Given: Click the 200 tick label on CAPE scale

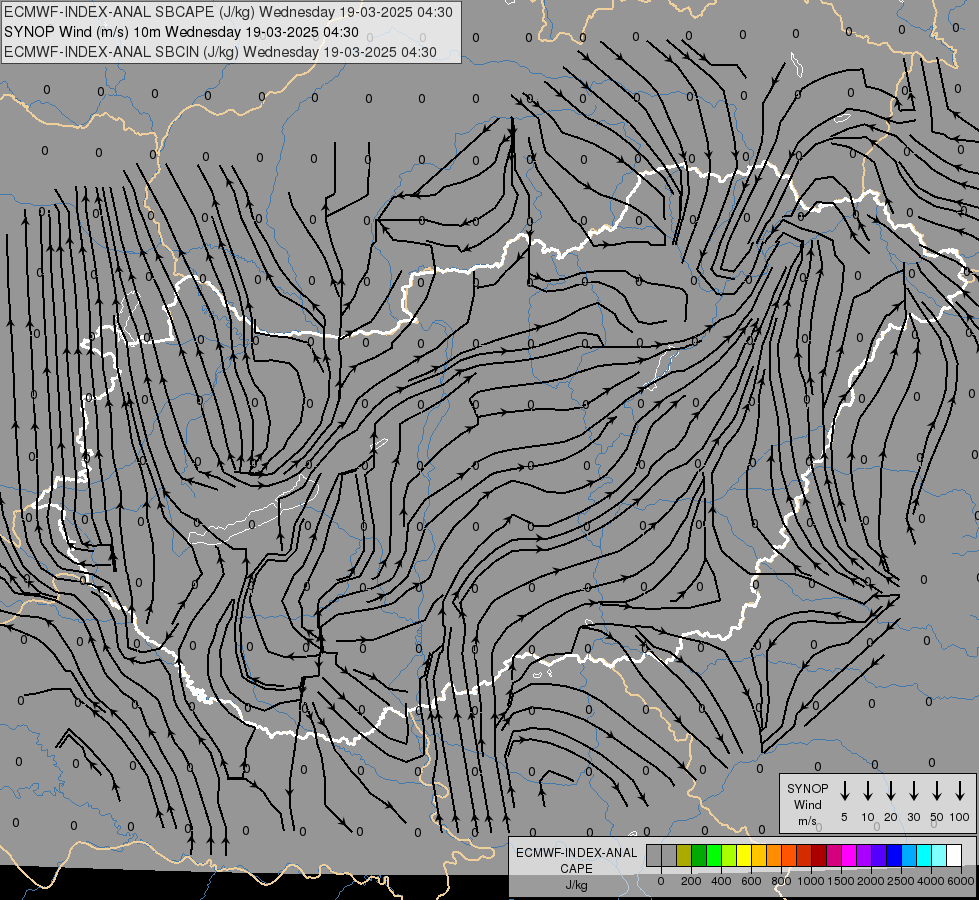Looking at the screenshot, I should (691, 881).
